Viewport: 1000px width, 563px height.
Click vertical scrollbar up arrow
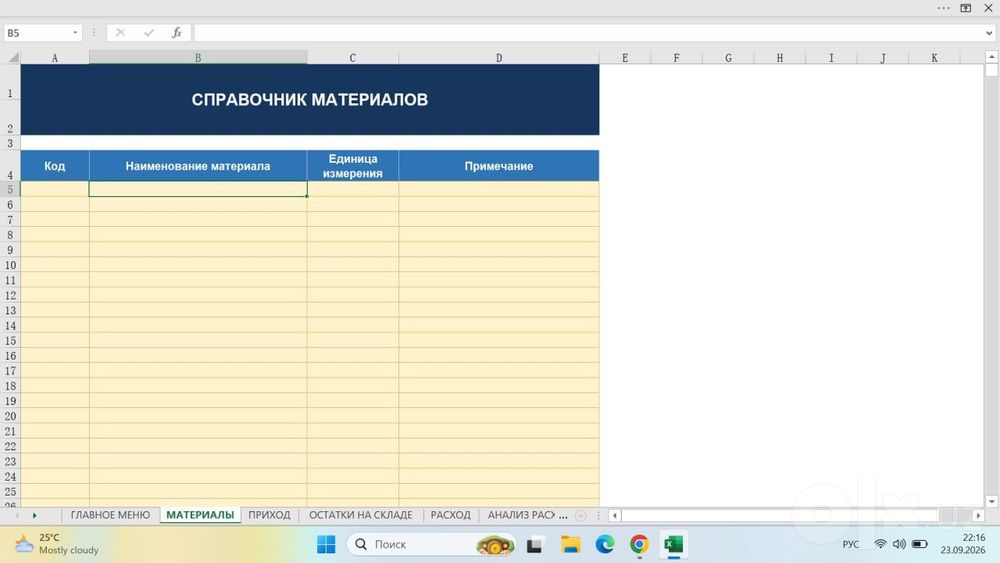click(x=992, y=57)
